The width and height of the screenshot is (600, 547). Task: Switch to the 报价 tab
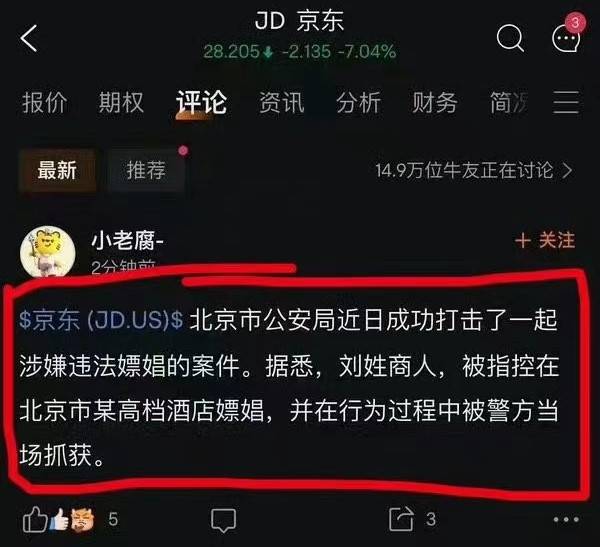tap(44, 102)
